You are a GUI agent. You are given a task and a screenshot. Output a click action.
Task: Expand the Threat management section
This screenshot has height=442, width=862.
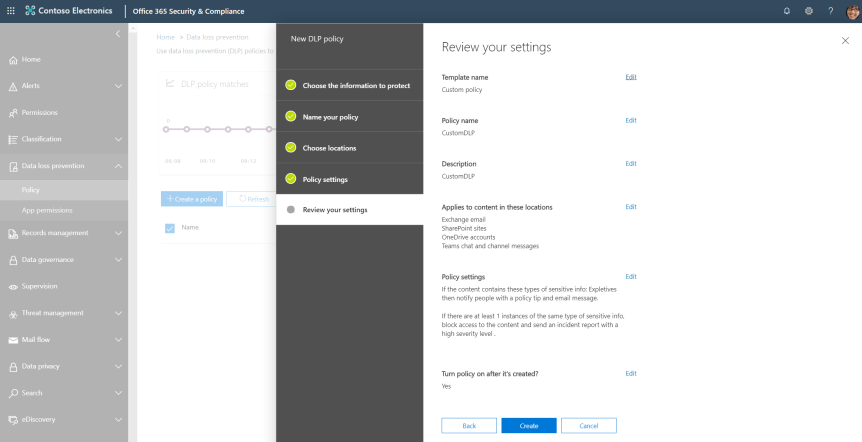click(119, 313)
